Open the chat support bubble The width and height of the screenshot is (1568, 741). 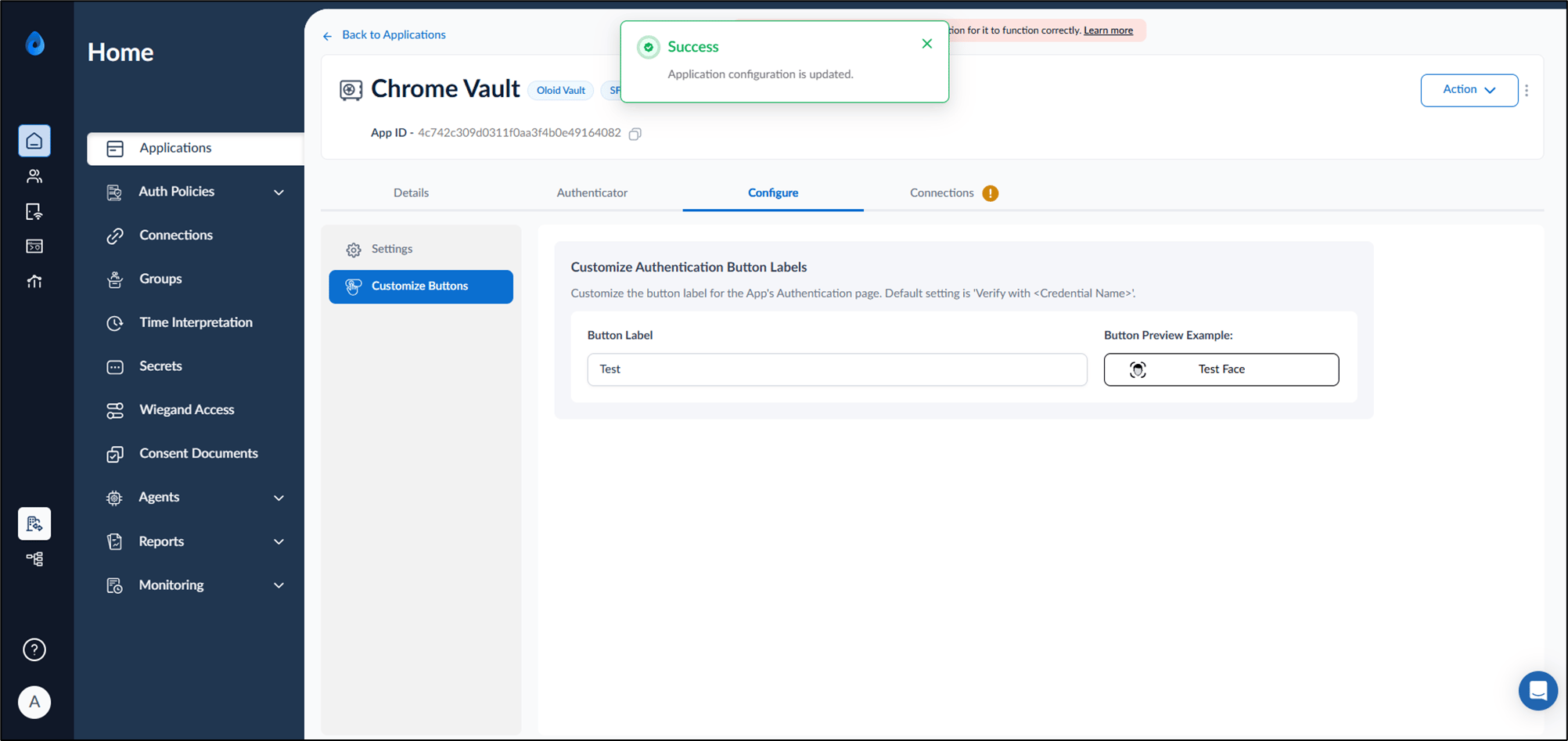[1538, 691]
